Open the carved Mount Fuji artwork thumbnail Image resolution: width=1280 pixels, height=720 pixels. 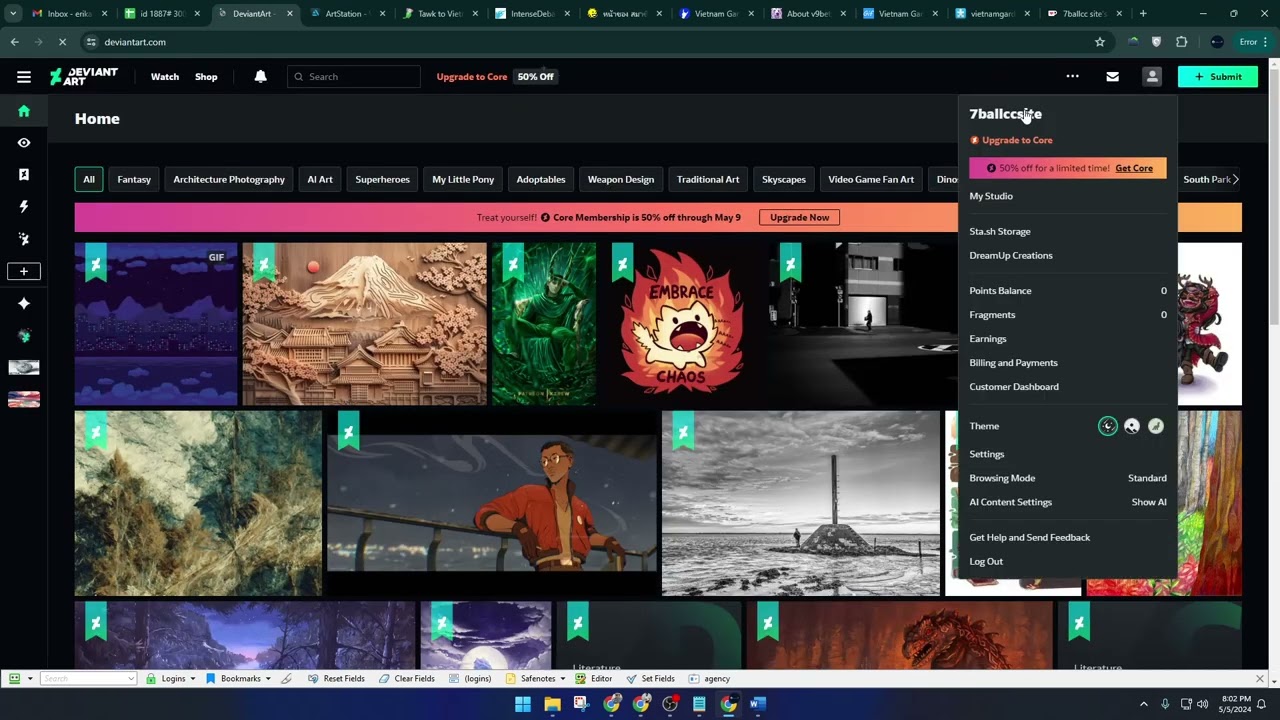364,324
